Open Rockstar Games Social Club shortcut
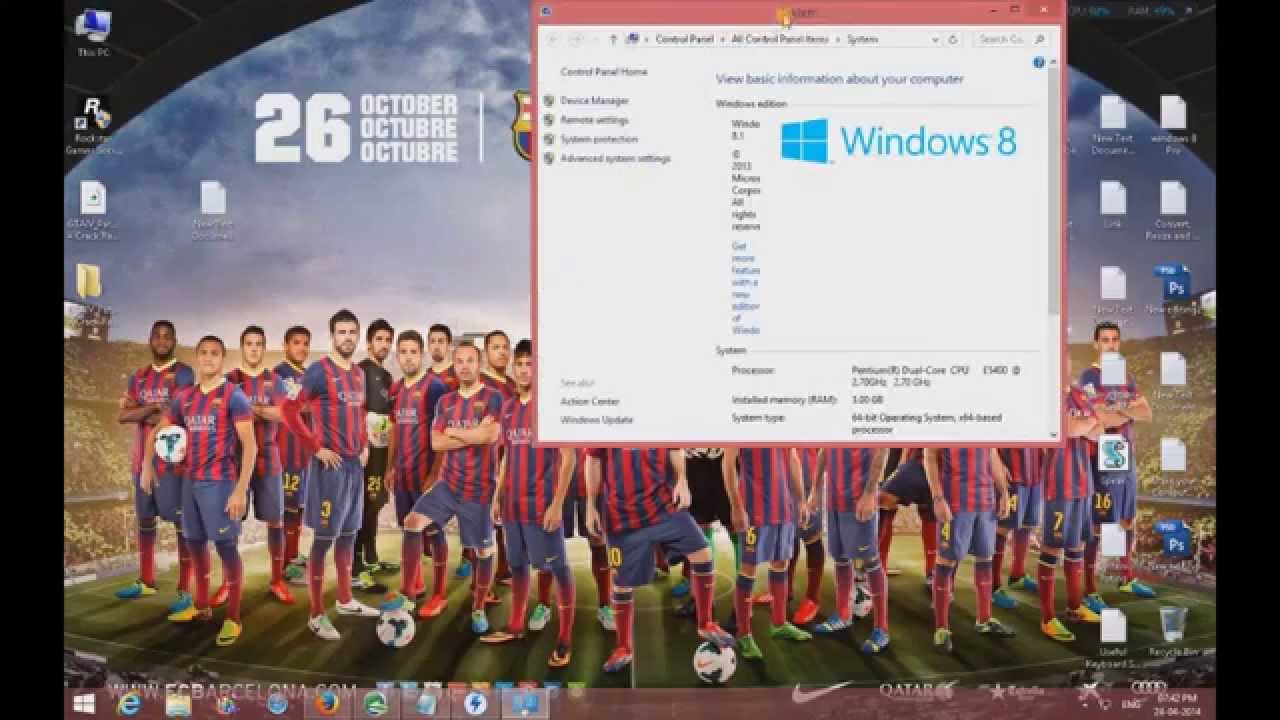Viewport: 1280px width, 720px height. click(93, 125)
